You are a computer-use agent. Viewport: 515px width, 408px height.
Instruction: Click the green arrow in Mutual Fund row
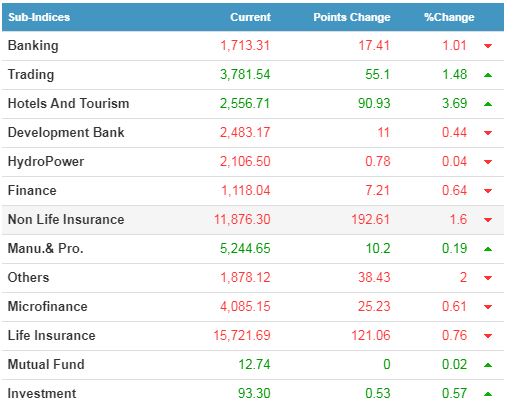(488, 365)
